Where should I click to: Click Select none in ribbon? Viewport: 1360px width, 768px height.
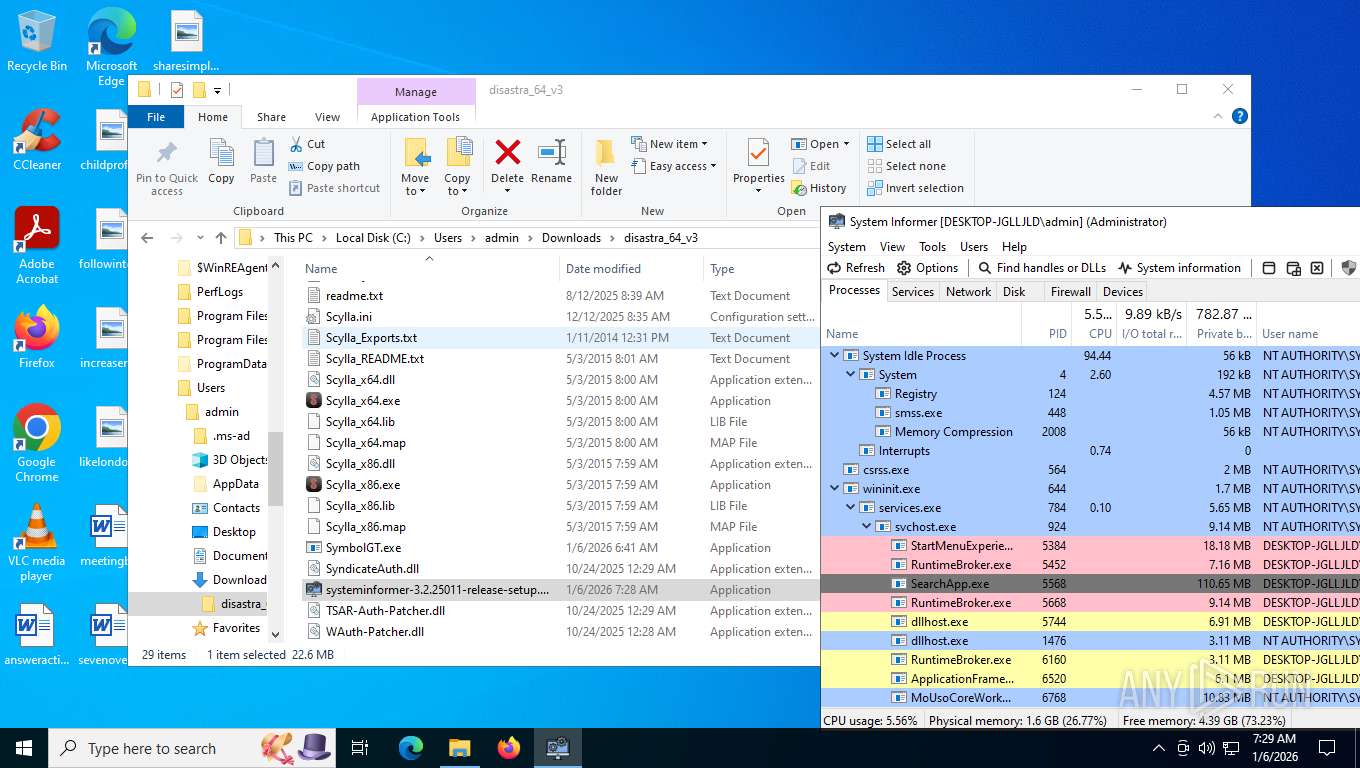click(905, 166)
